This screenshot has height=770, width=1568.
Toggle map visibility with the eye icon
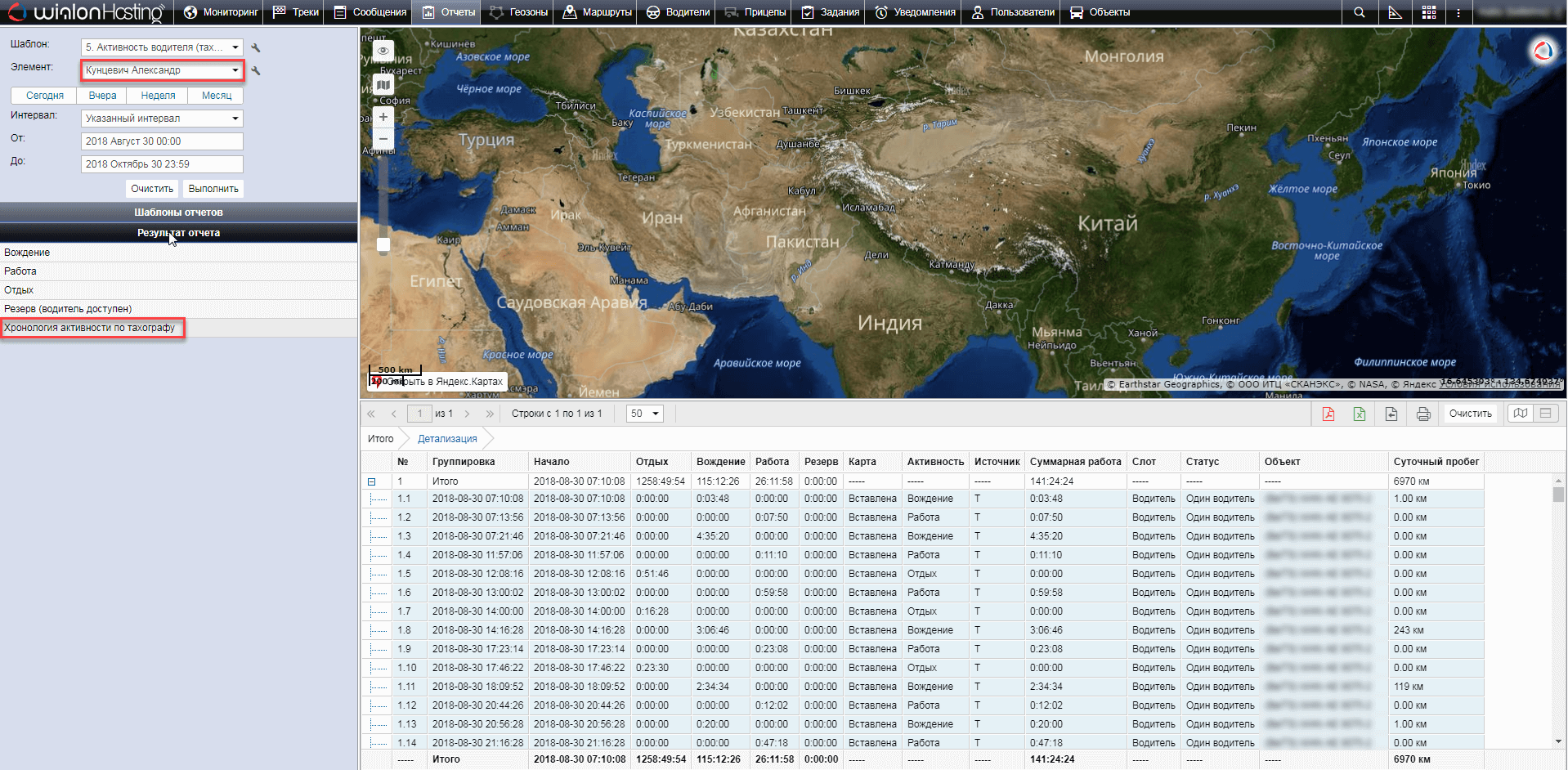tap(383, 51)
